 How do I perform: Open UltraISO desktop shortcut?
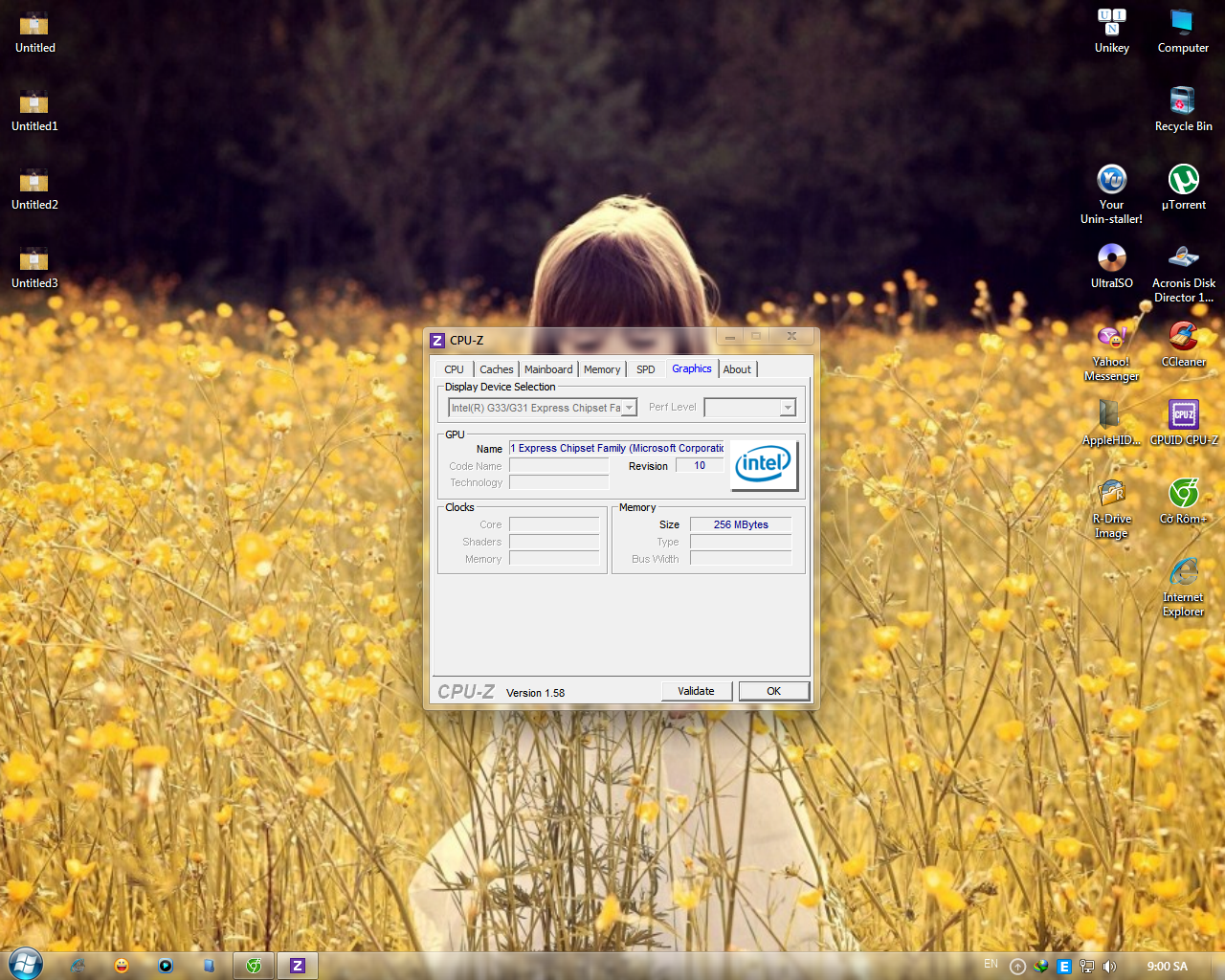pos(1112,266)
